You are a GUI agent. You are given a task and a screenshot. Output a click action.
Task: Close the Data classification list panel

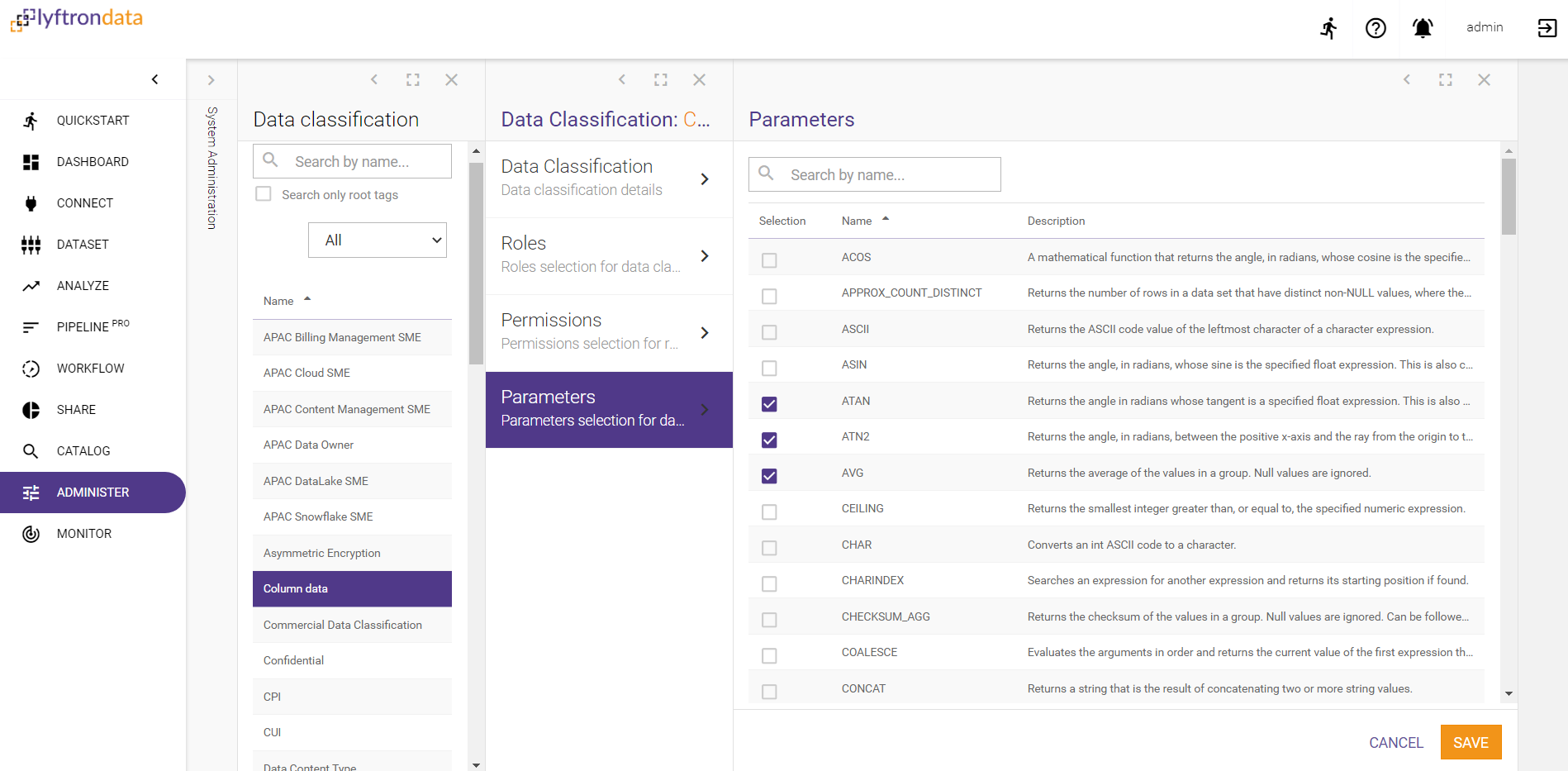coord(452,79)
